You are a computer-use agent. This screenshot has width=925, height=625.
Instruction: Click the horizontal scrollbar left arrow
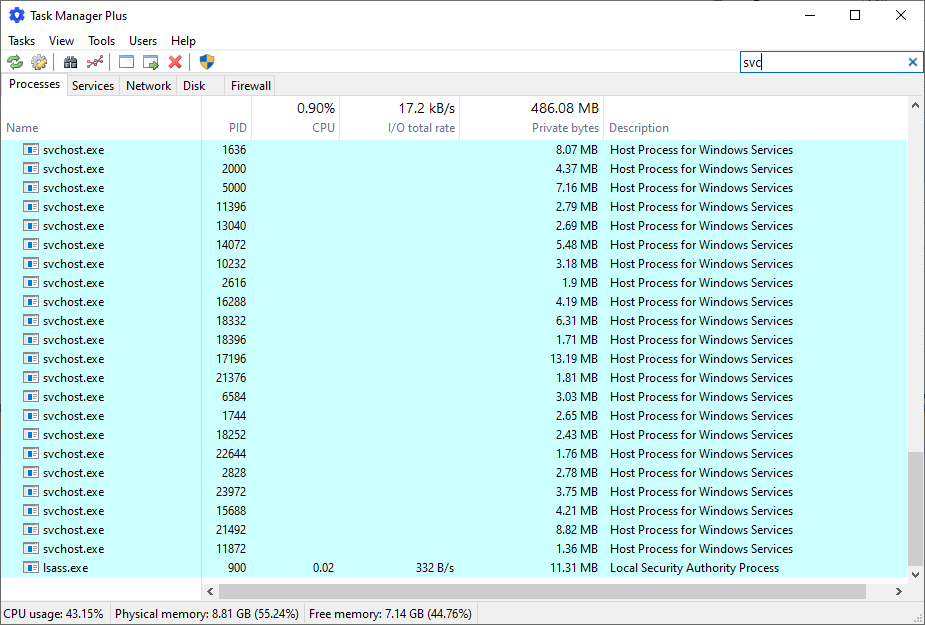pyautogui.click(x=210, y=591)
